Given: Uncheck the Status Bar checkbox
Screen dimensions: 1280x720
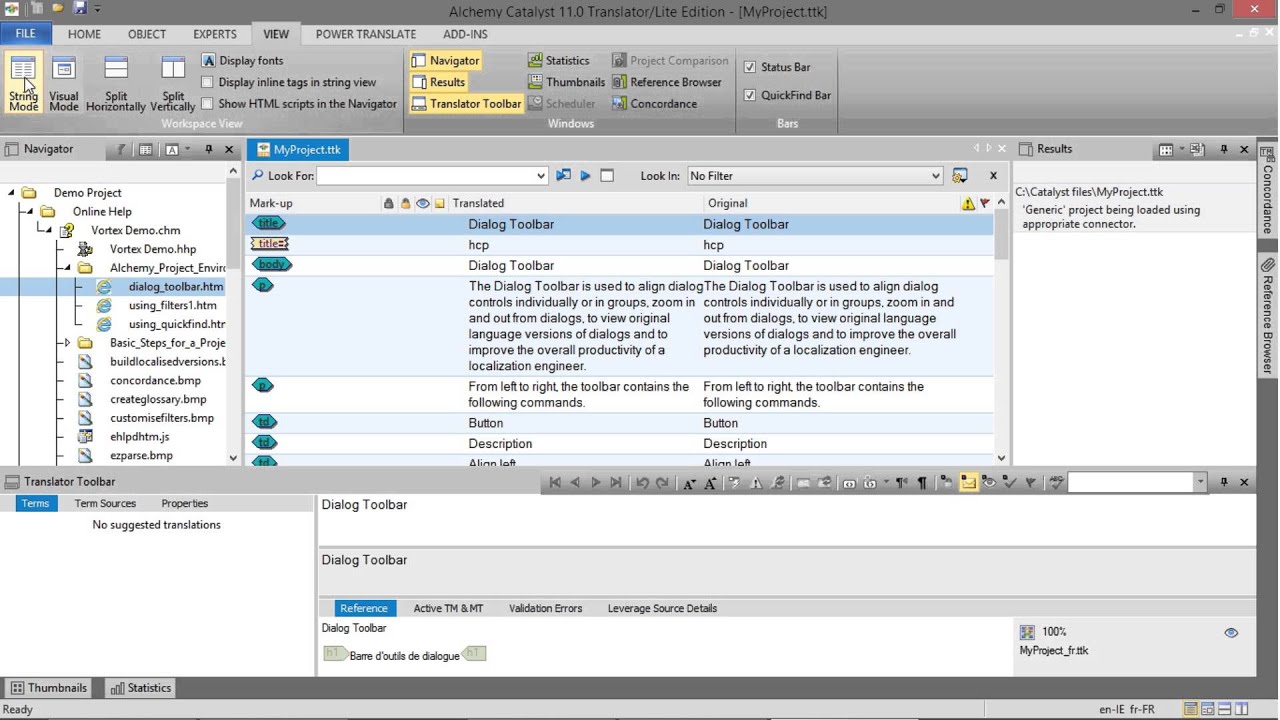Looking at the screenshot, I should pyautogui.click(x=750, y=67).
